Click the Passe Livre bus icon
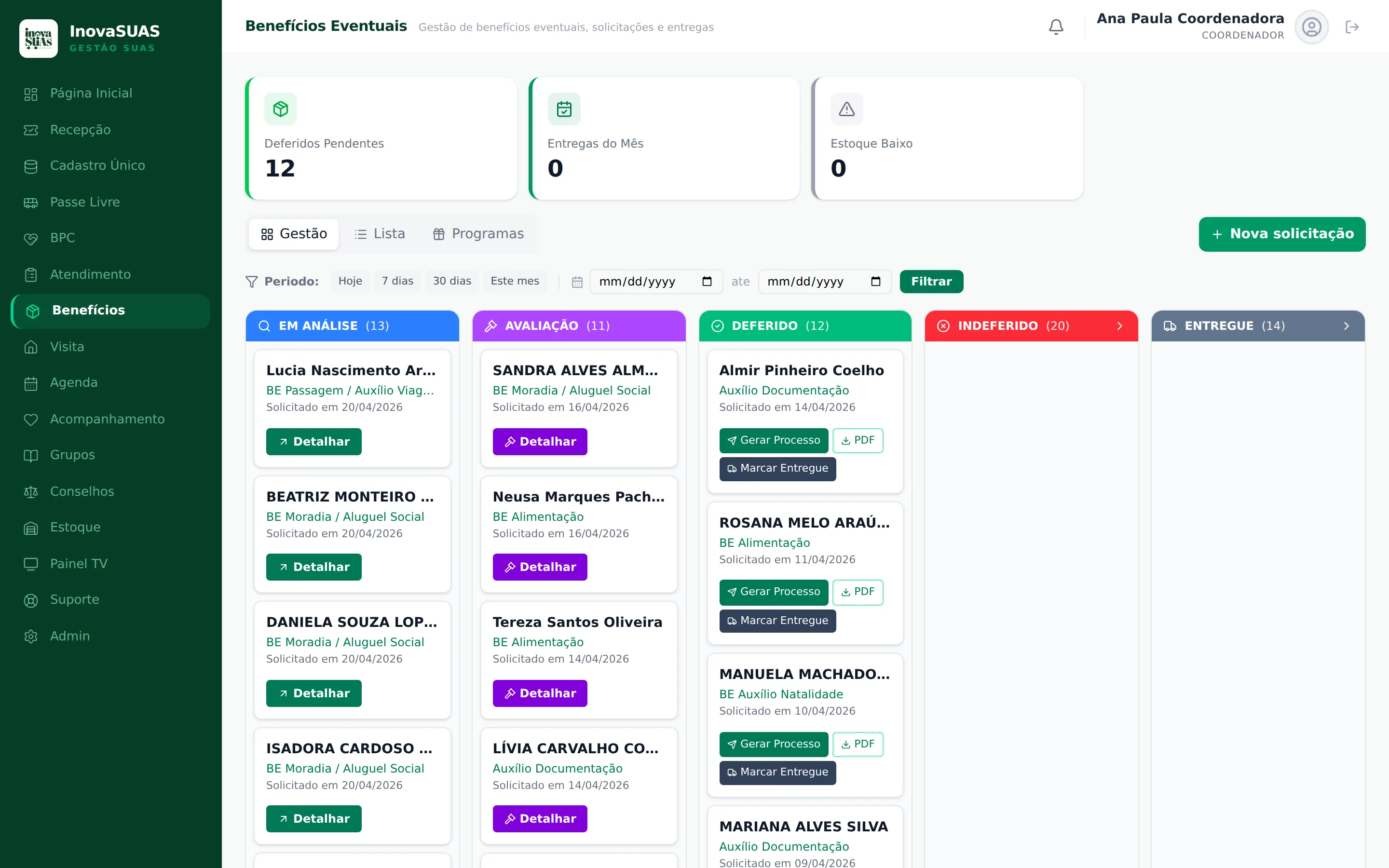 pos(31,203)
